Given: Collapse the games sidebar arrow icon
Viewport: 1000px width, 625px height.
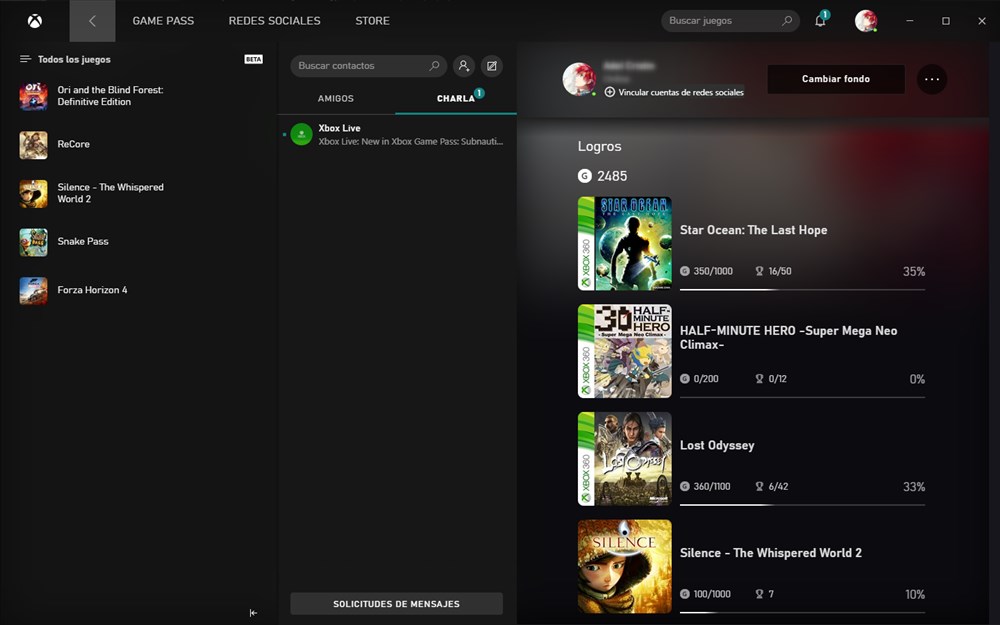Looking at the screenshot, I should coord(253,613).
